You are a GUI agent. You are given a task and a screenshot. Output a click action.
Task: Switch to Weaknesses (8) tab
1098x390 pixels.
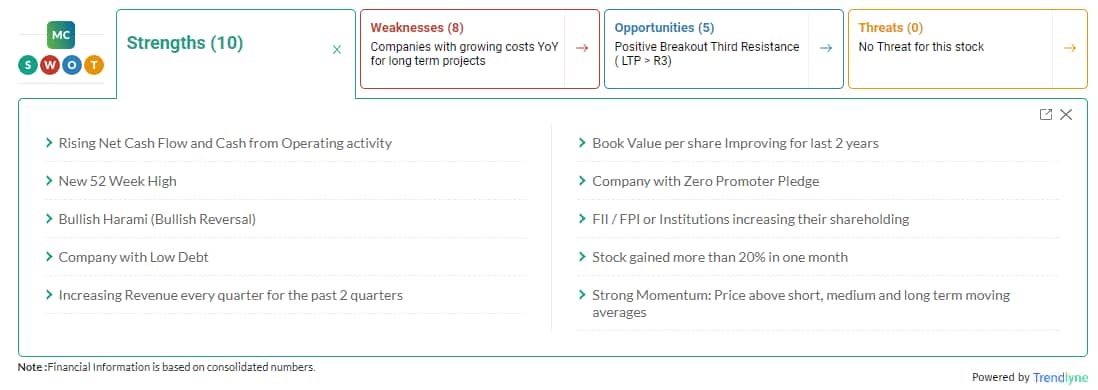pos(417,28)
